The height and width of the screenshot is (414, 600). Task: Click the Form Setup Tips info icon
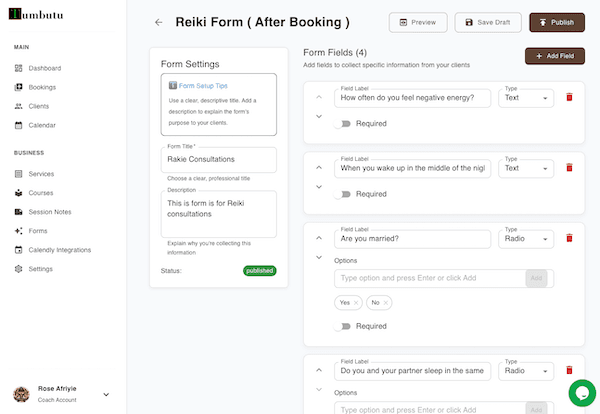[173, 85]
